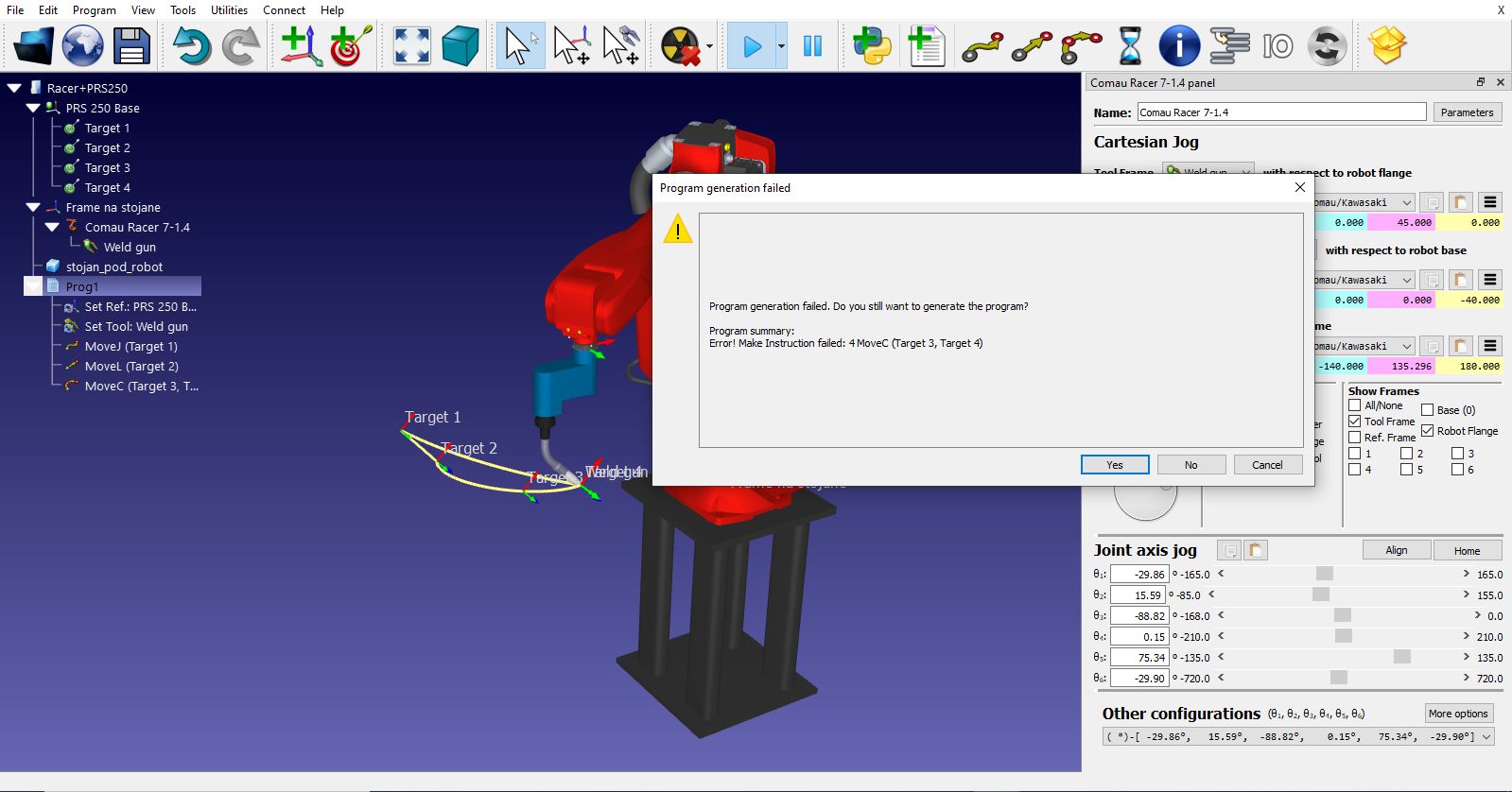Image resolution: width=1512 pixels, height=792 pixels.
Task: Click Yes in the failure dialog
Action: pyautogui.click(x=1115, y=465)
